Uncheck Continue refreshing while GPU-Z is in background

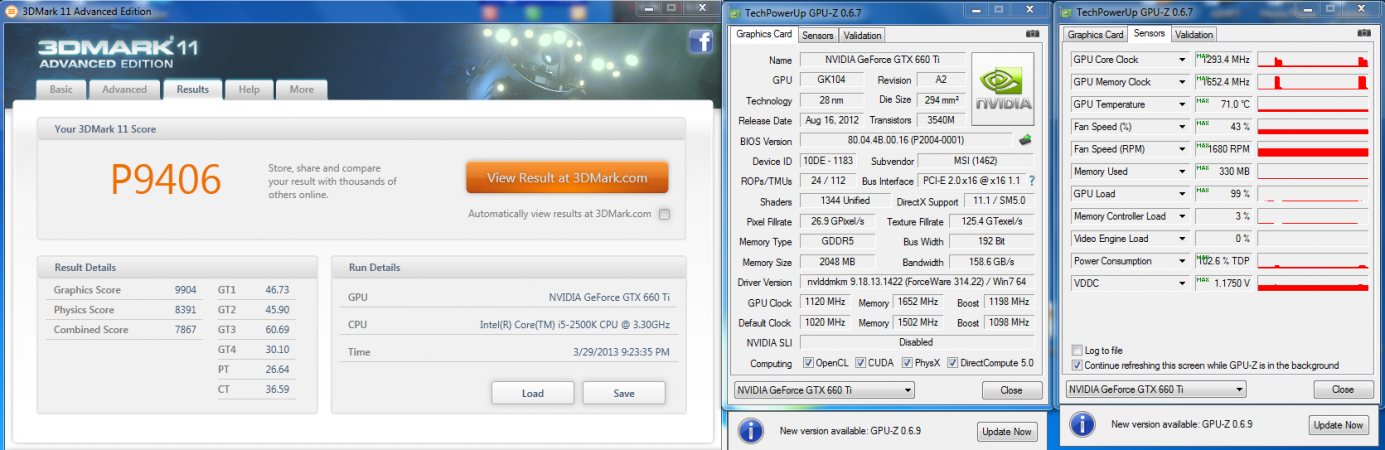click(x=1076, y=365)
